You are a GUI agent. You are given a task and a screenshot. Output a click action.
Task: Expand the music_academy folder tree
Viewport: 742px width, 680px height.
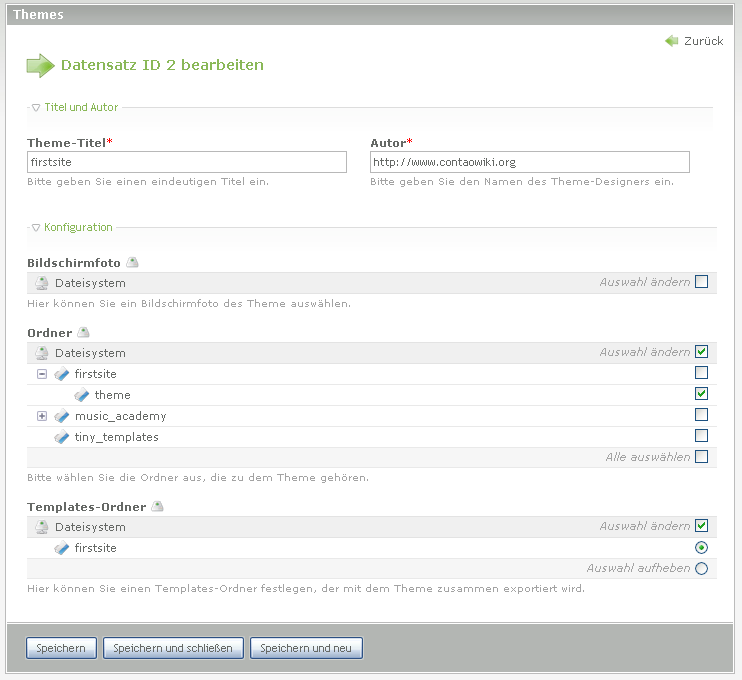tap(42, 416)
